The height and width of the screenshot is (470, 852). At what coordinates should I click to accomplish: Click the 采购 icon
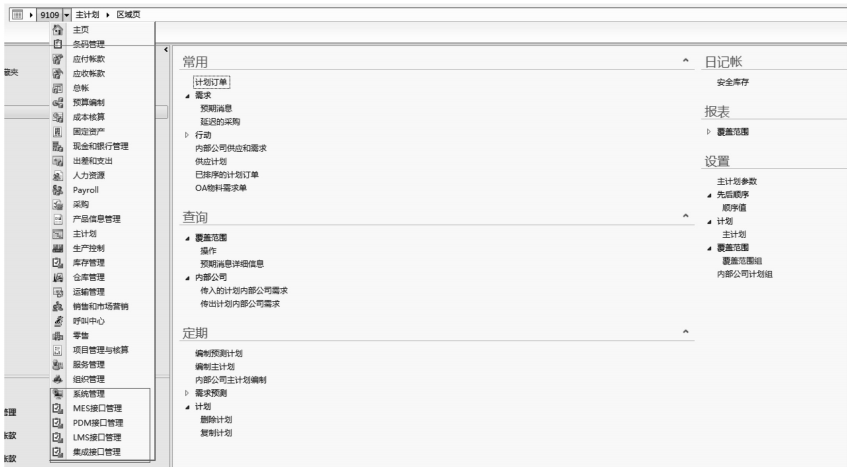point(58,204)
